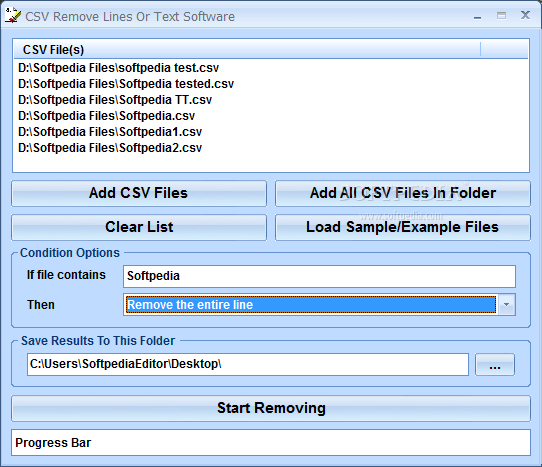
Task: Click the Remove the entire line combo box
Action: coord(319,305)
